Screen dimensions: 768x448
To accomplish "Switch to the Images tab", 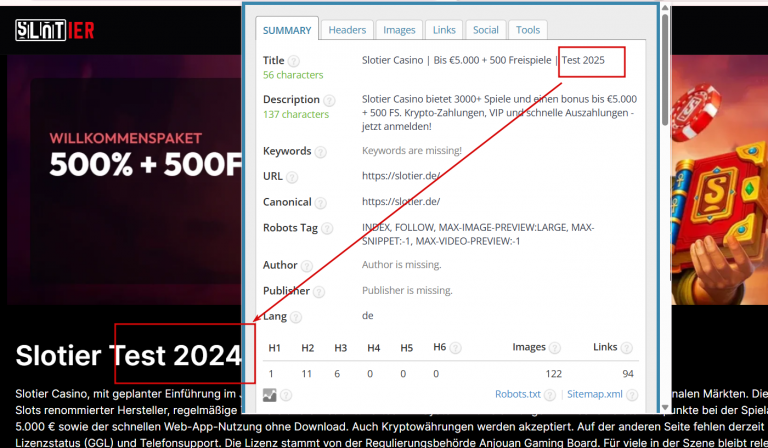I will 399,30.
